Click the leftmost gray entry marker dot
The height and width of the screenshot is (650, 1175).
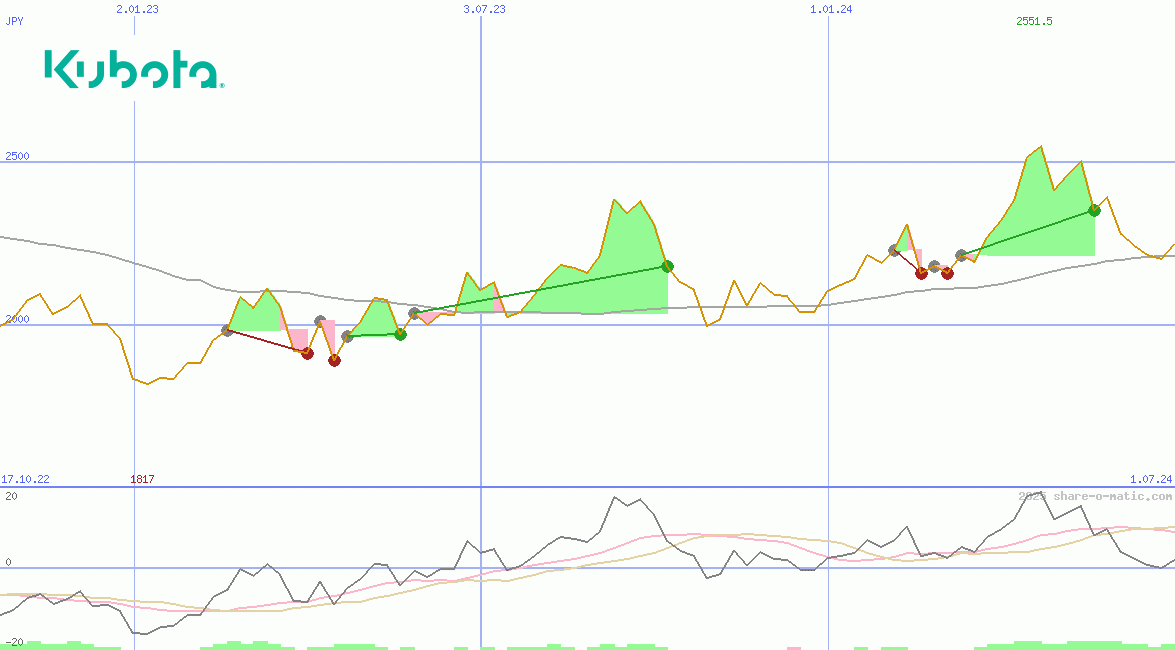click(x=227, y=330)
